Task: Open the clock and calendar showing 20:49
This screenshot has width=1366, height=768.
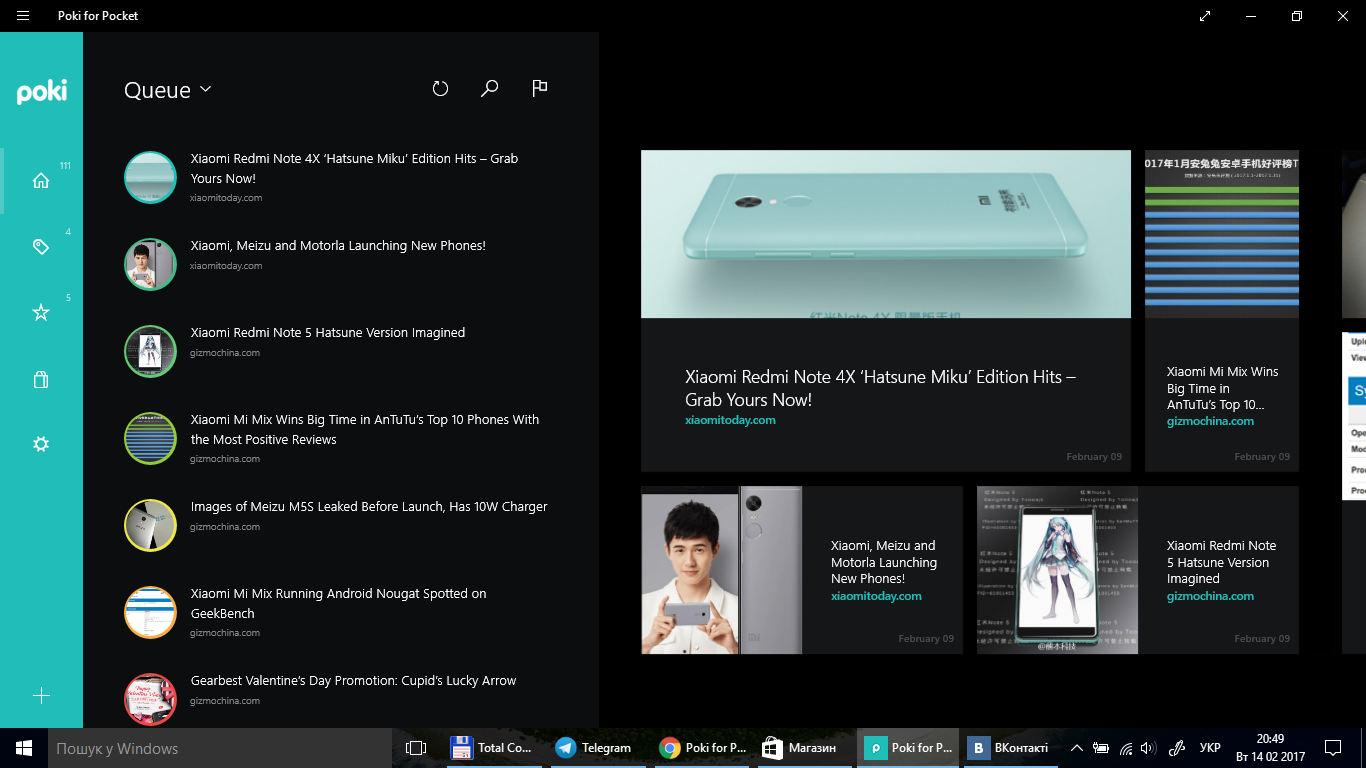Action: (1270, 748)
